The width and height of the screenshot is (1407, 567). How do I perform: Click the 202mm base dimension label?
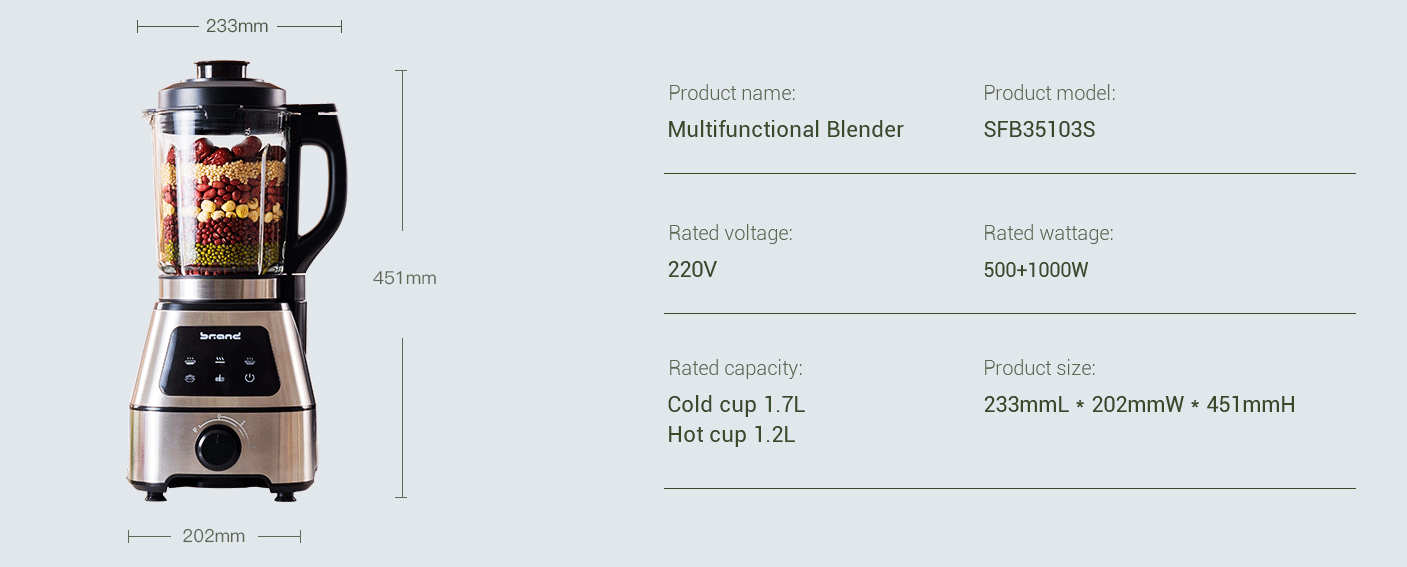coord(214,536)
